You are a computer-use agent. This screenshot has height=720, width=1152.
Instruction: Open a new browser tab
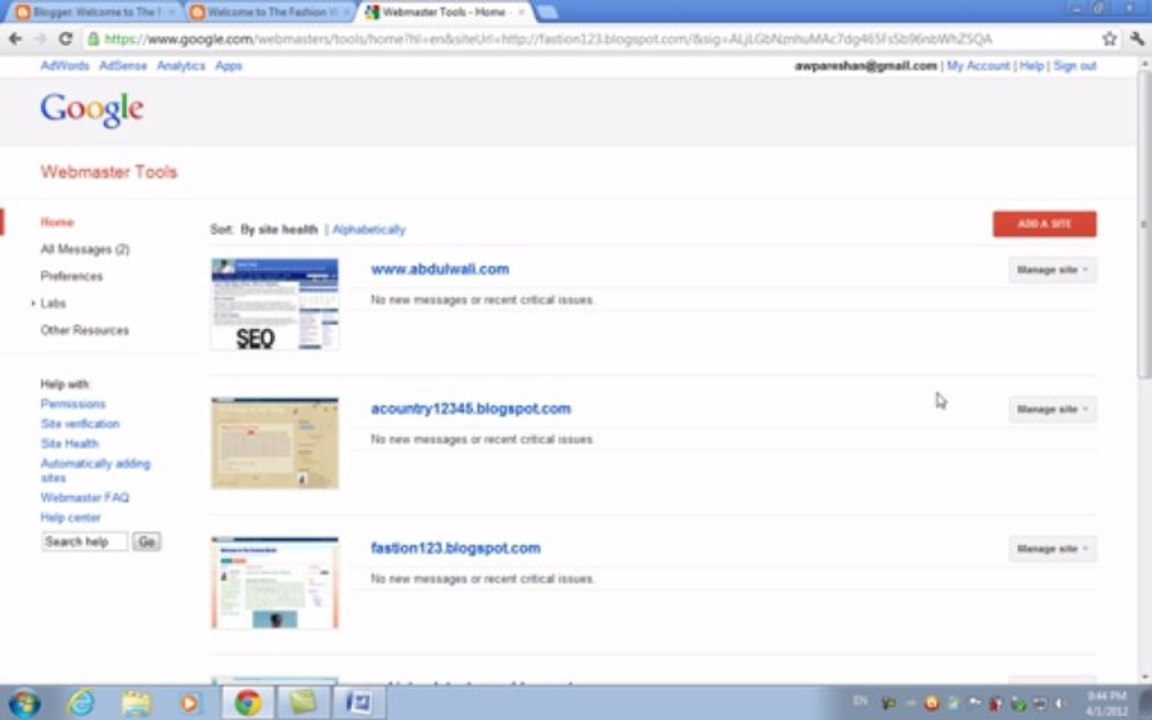tap(546, 12)
